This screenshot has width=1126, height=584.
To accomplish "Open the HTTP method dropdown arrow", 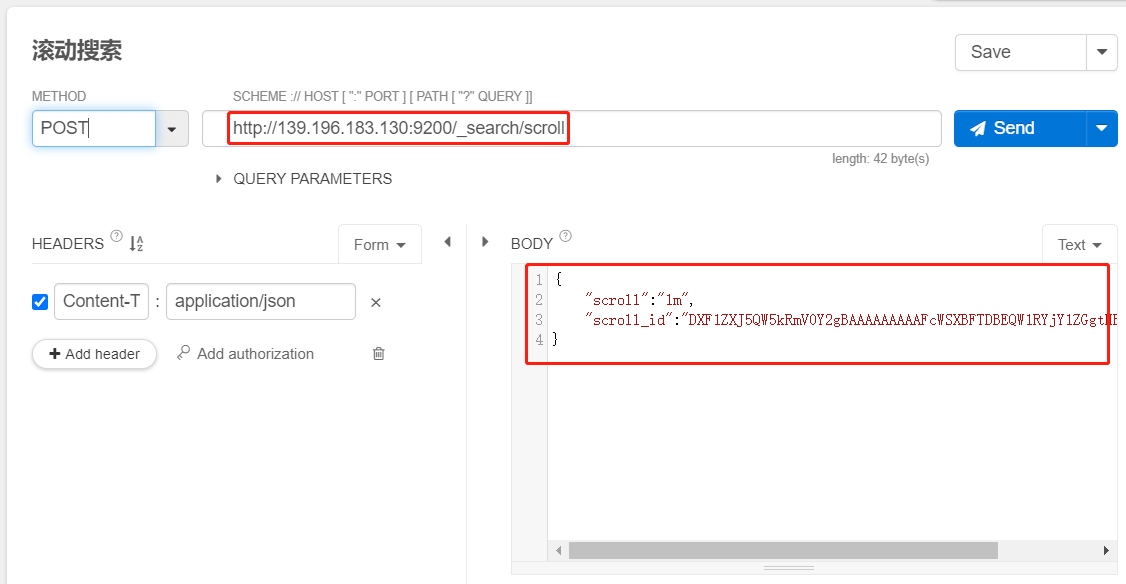I will point(172,129).
